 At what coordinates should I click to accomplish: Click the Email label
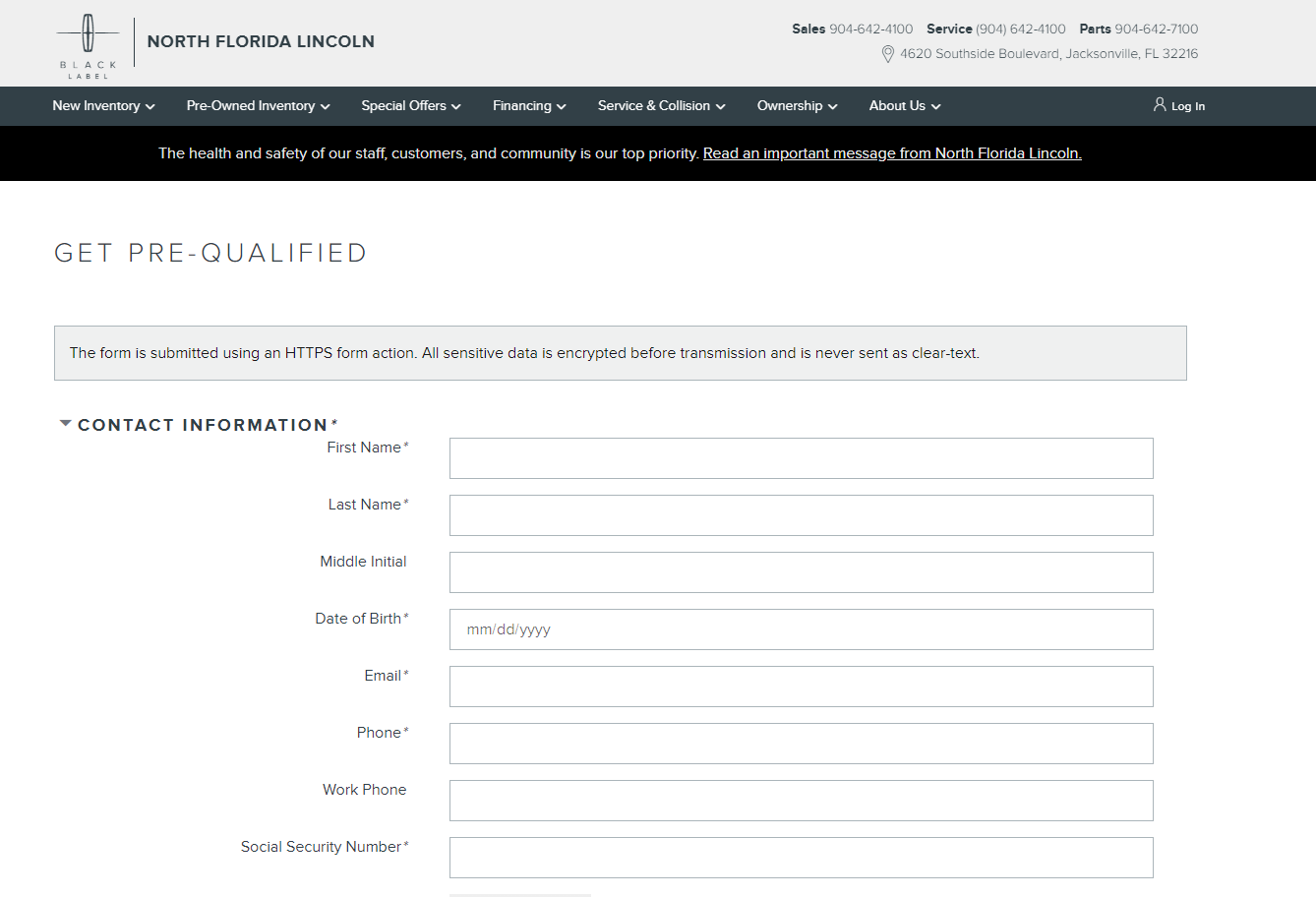(386, 676)
